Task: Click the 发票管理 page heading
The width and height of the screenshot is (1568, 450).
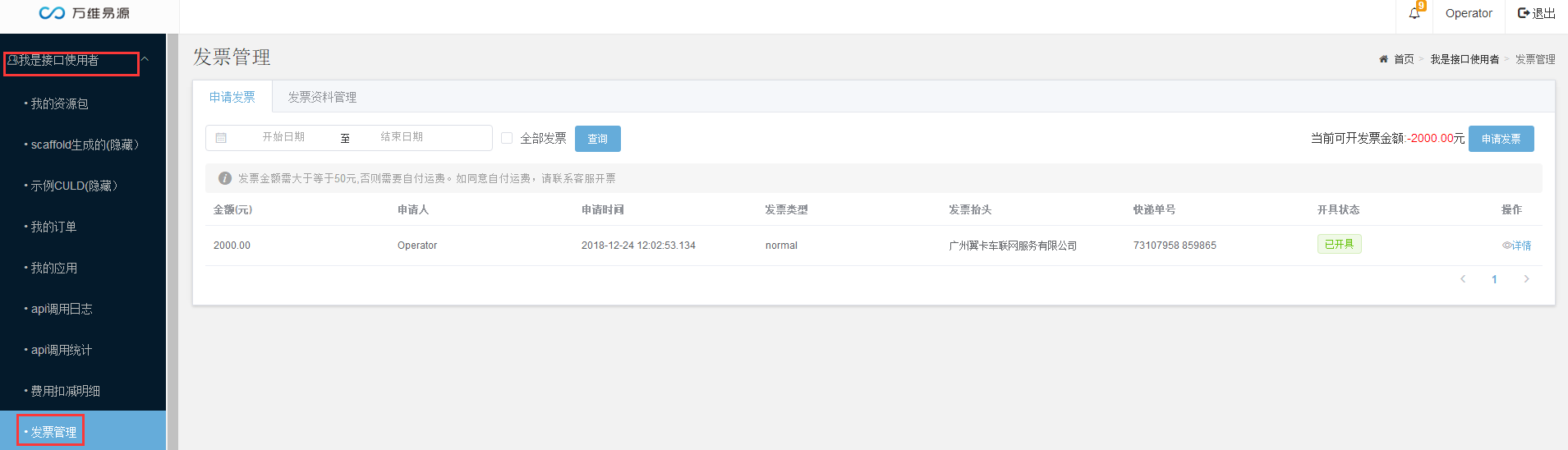Action: point(232,57)
